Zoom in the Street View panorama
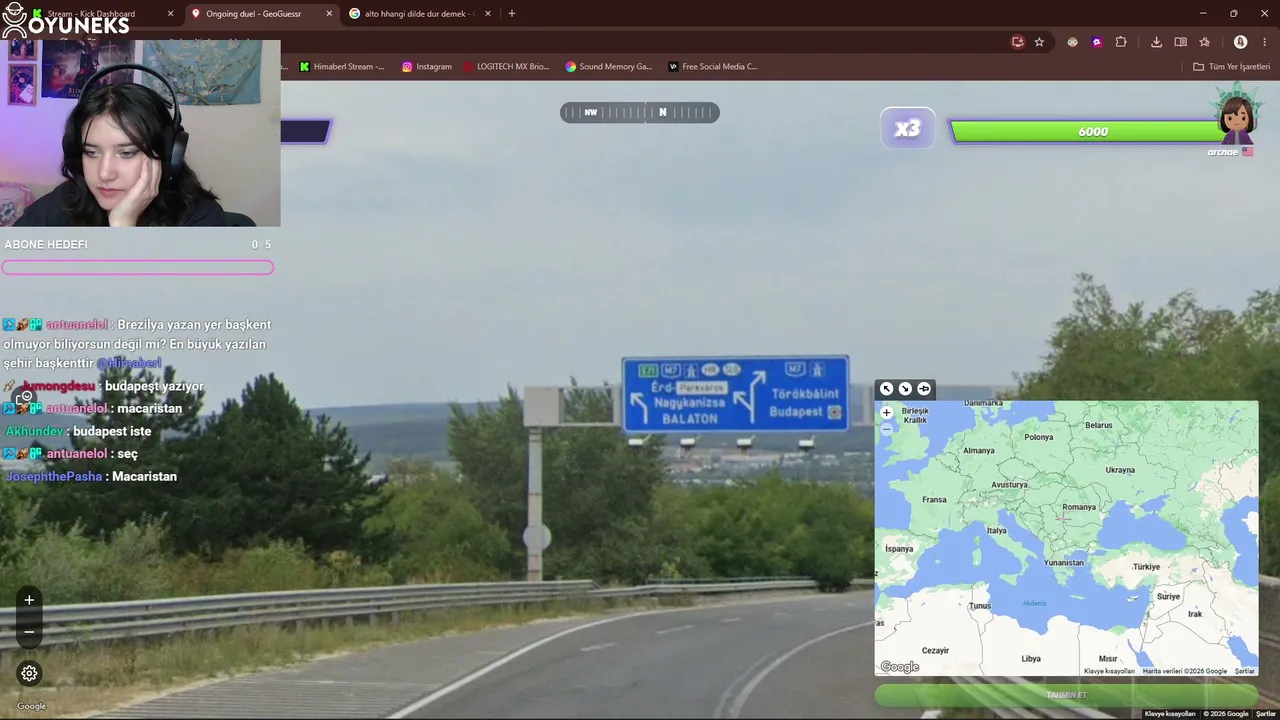1280x720 pixels. point(29,600)
